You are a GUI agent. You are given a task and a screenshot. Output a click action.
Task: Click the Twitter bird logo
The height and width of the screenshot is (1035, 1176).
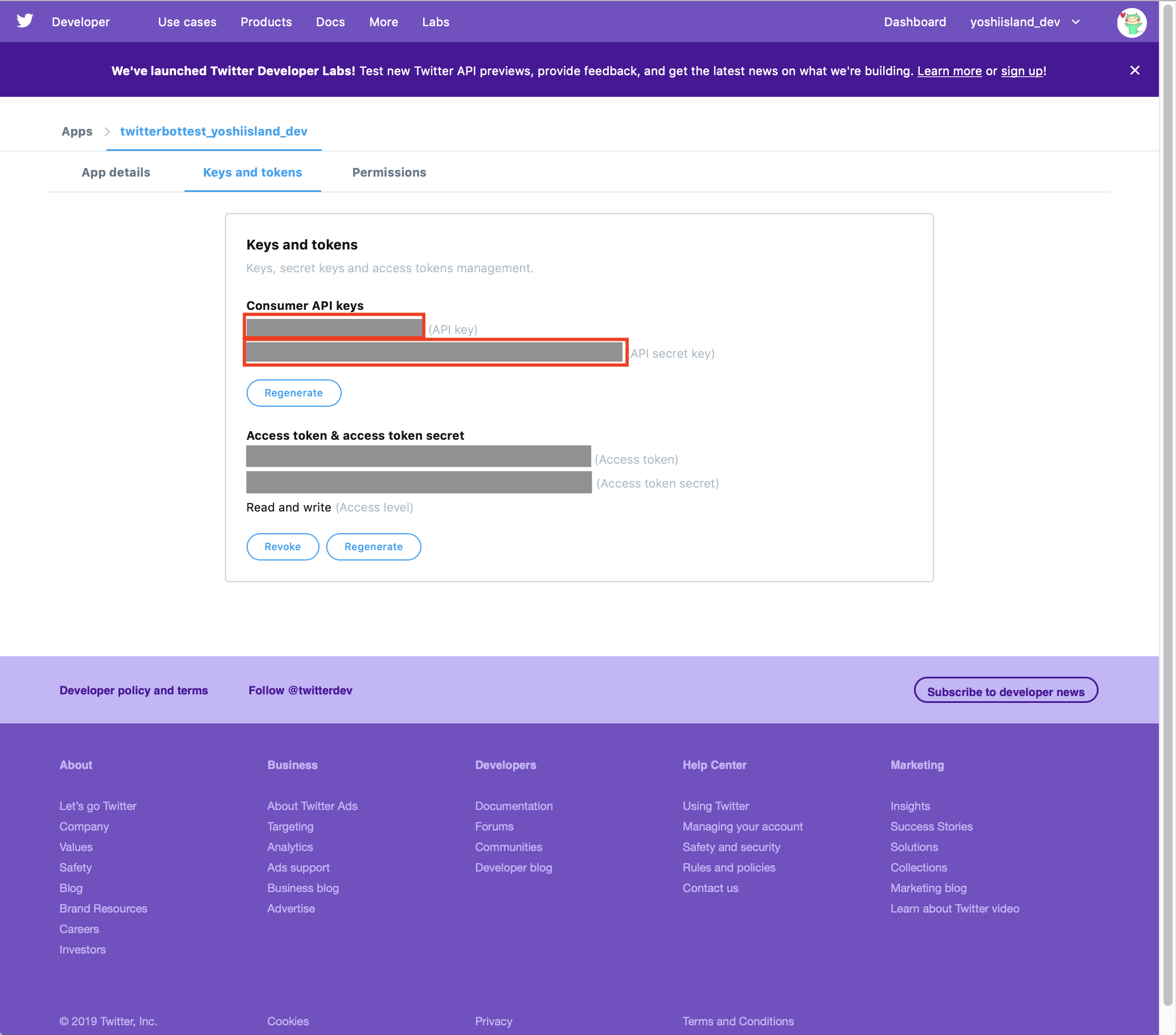[x=24, y=21]
